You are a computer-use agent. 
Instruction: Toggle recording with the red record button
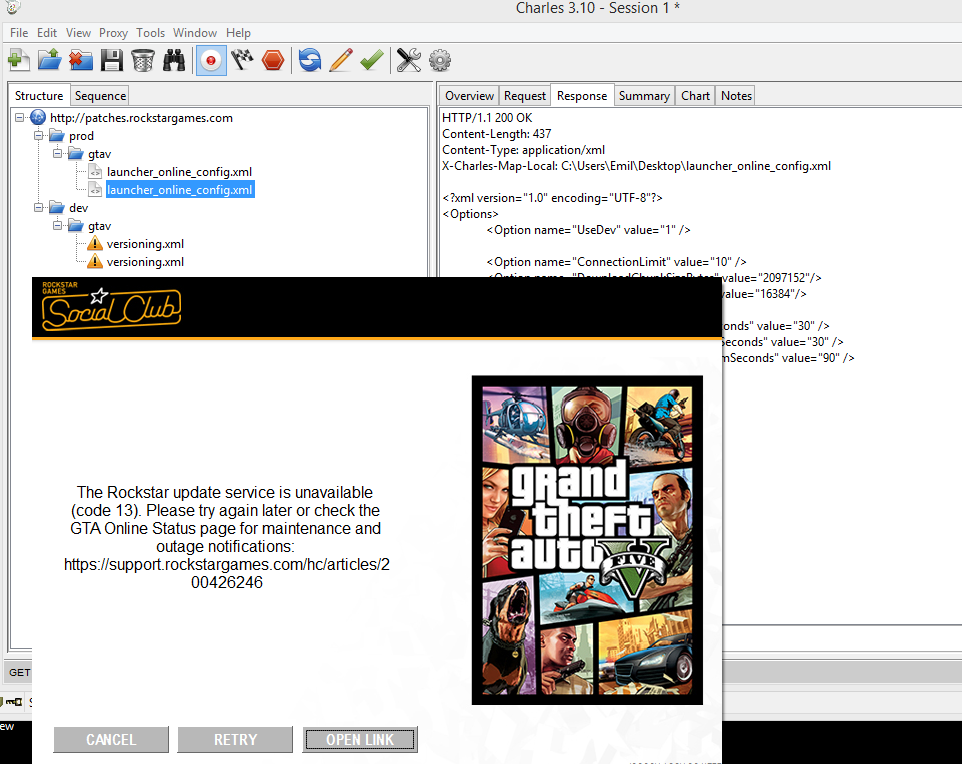click(211, 60)
